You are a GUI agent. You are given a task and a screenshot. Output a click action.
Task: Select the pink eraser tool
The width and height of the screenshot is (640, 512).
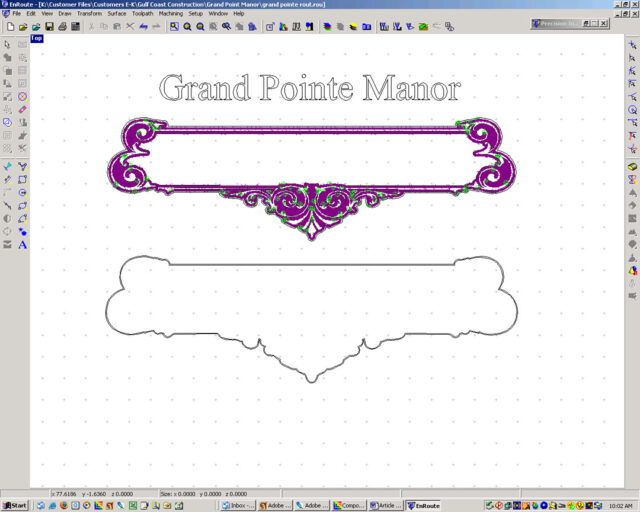click(22, 109)
